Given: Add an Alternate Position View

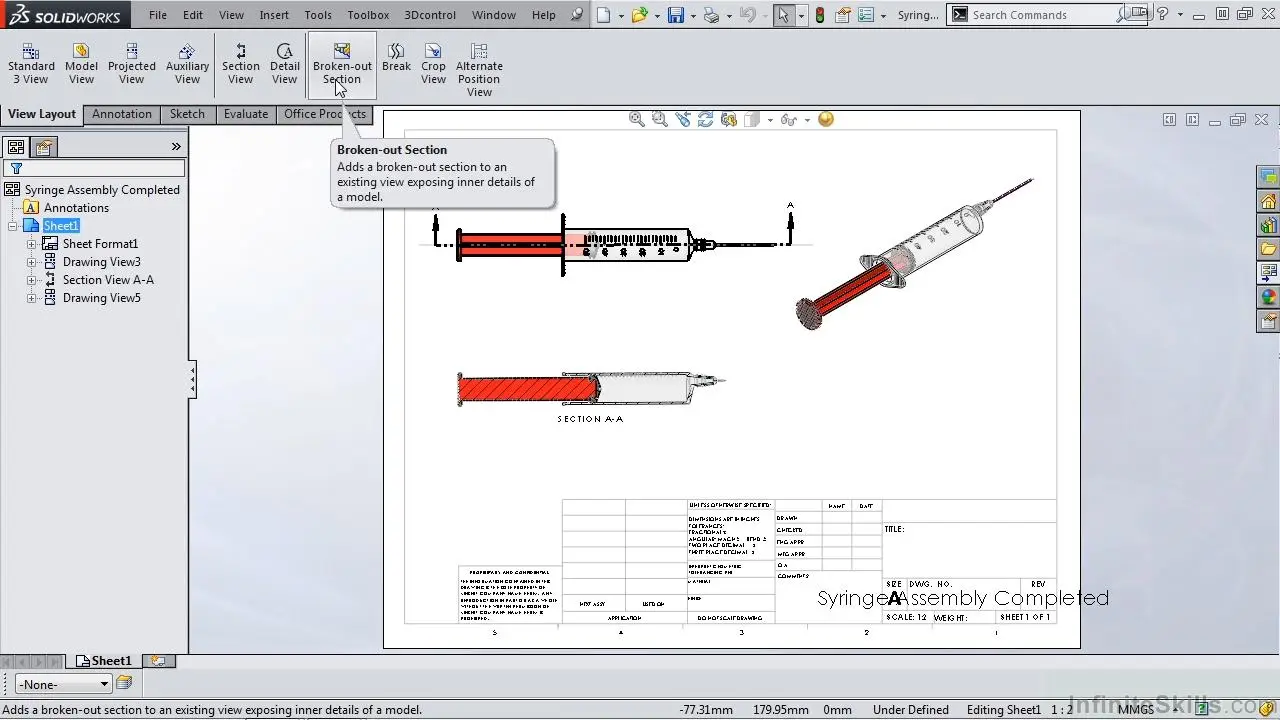Looking at the screenshot, I should coord(479,70).
